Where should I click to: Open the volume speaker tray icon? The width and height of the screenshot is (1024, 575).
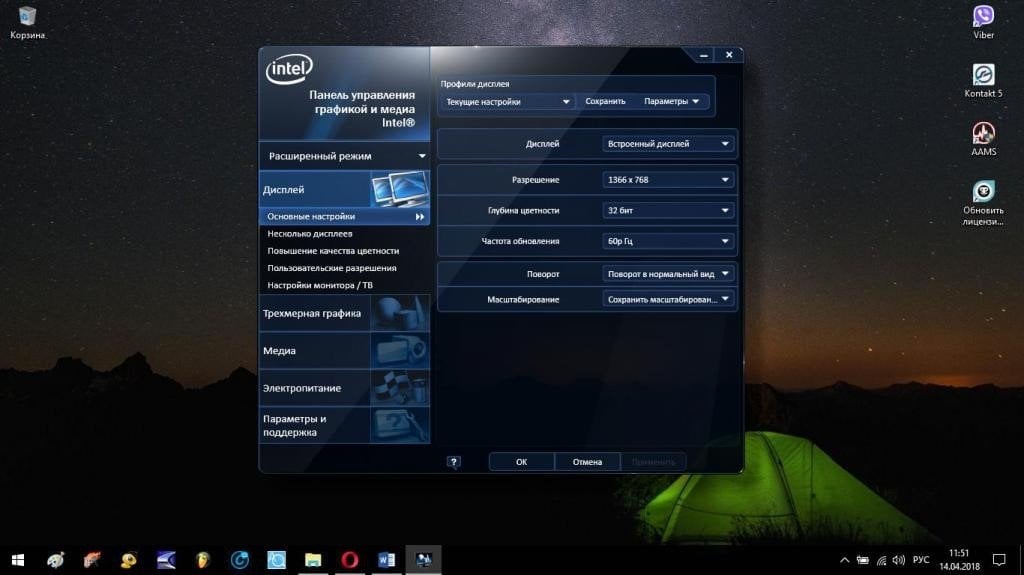pos(899,560)
